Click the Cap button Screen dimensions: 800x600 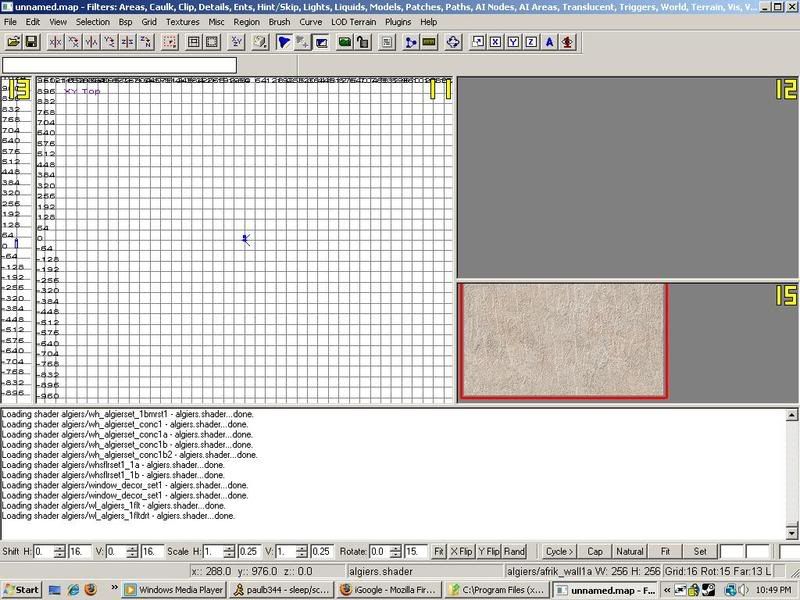[x=594, y=551]
